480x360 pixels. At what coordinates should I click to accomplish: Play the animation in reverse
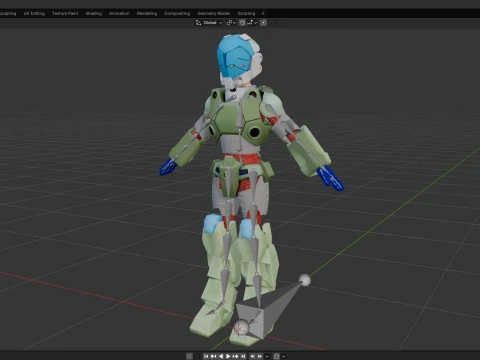221,356
